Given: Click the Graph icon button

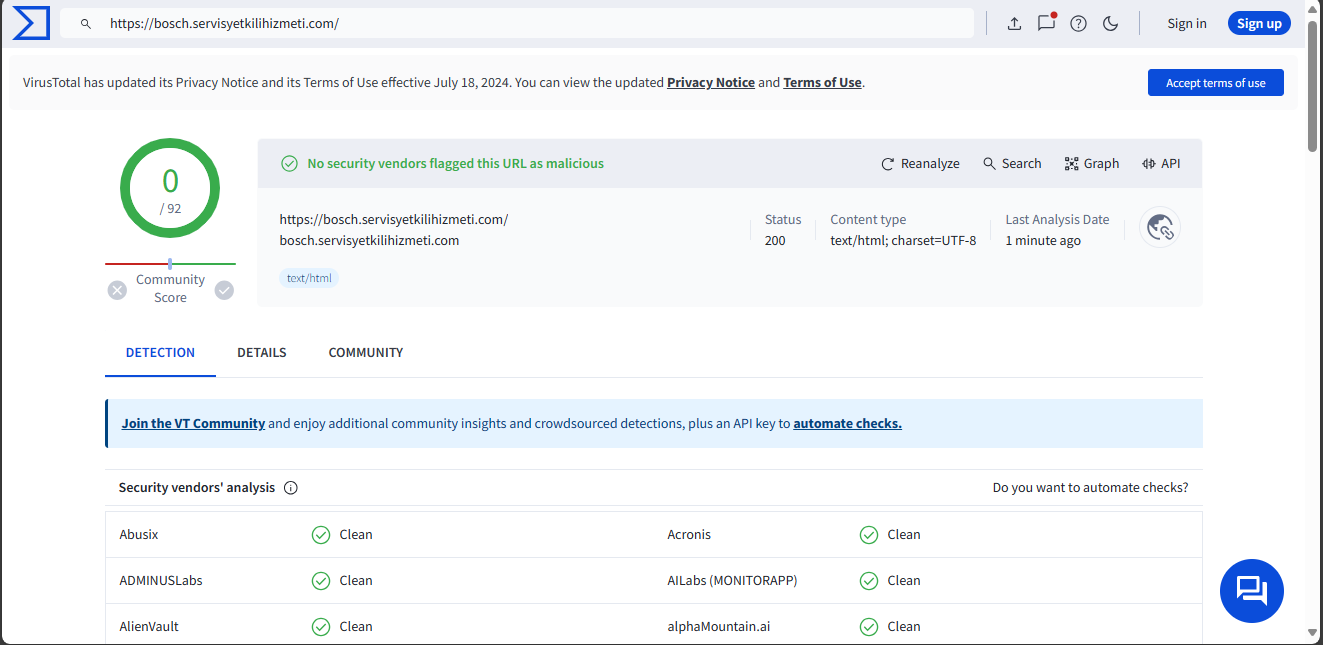Looking at the screenshot, I should click(x=1091, y=164).
